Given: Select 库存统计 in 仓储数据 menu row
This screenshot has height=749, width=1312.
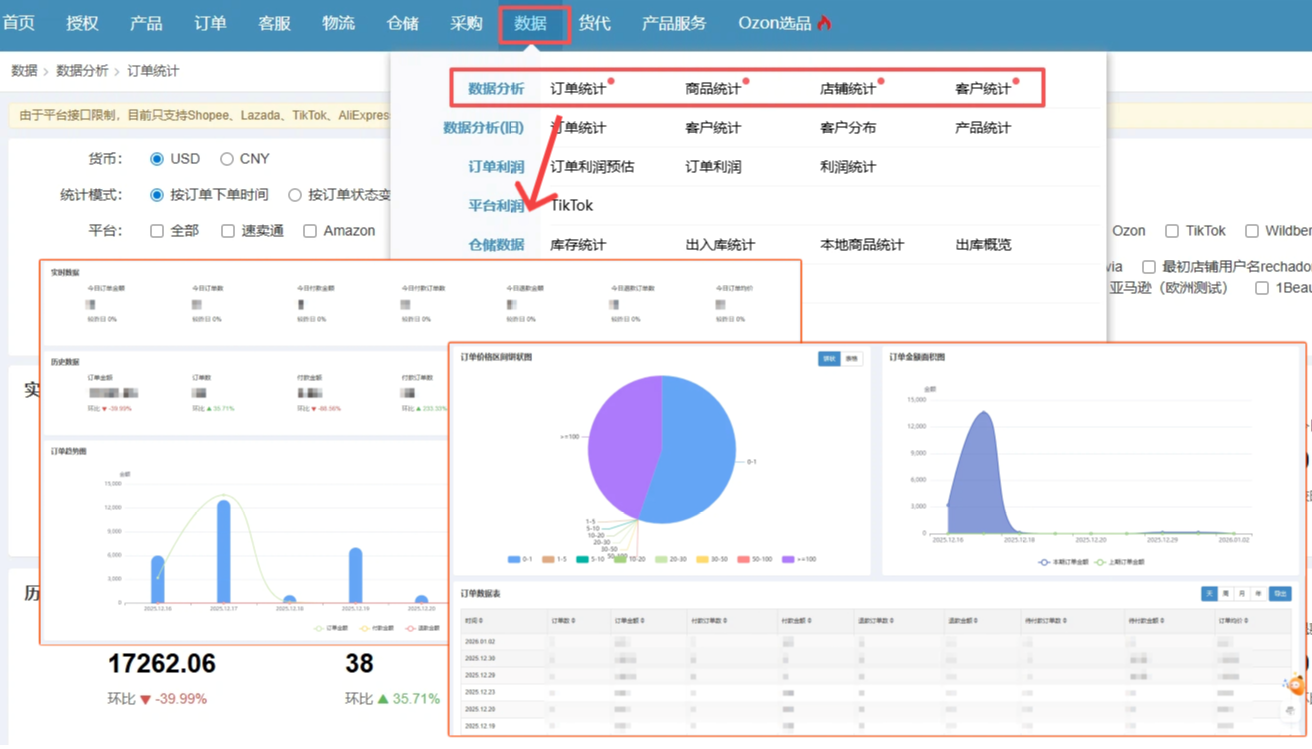Looking at the screenshot, I should [578, 245].
